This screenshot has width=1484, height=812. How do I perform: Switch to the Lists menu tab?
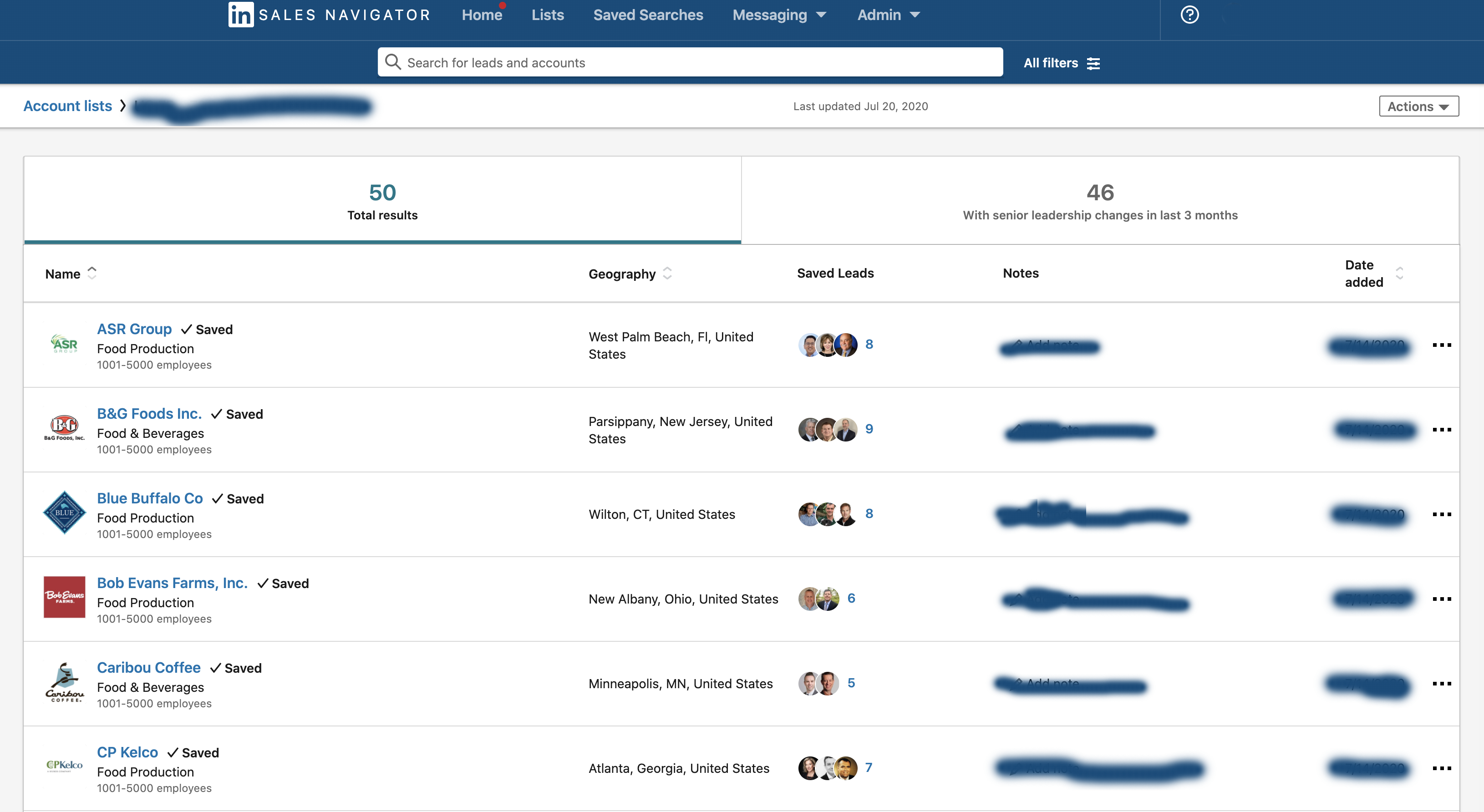click(x=548, y=15)
